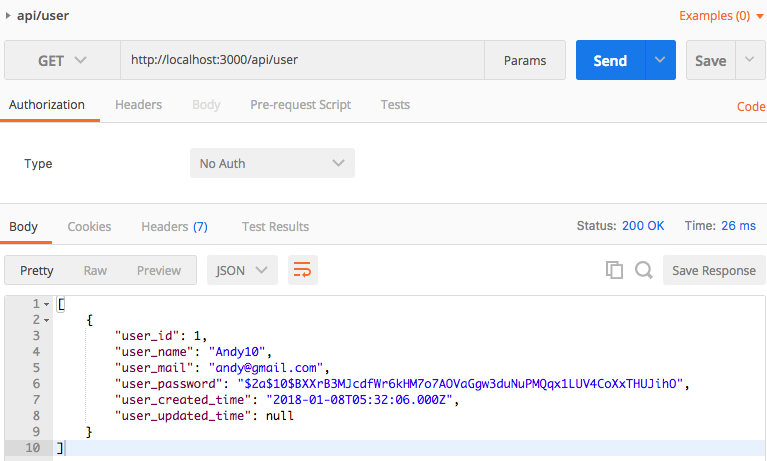Collapse the JSON array at line 1

46,304
